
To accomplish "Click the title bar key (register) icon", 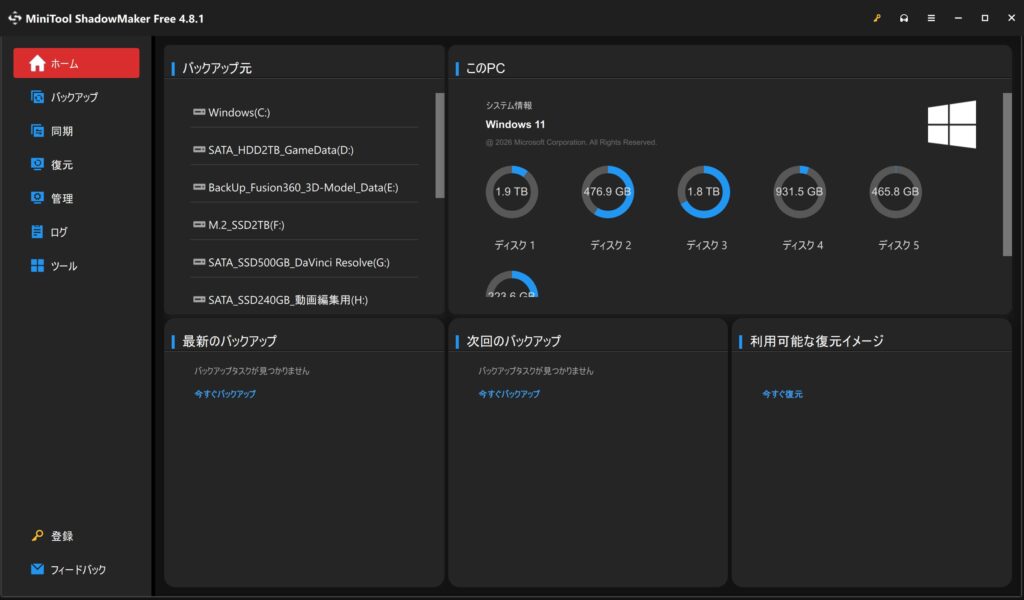I will pyautogui.click(x=876, y=18).
